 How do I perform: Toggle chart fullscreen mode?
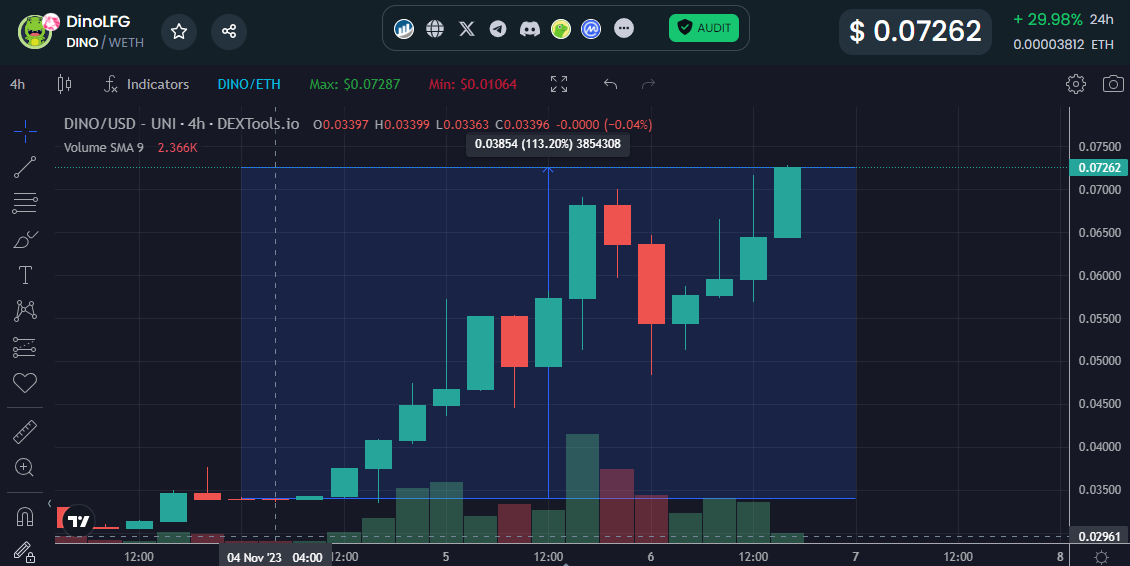coord(559,84)
